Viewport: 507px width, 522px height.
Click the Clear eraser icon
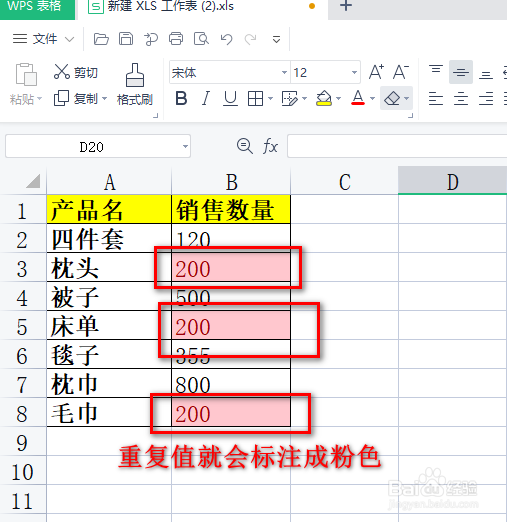[x=392, y=99]
